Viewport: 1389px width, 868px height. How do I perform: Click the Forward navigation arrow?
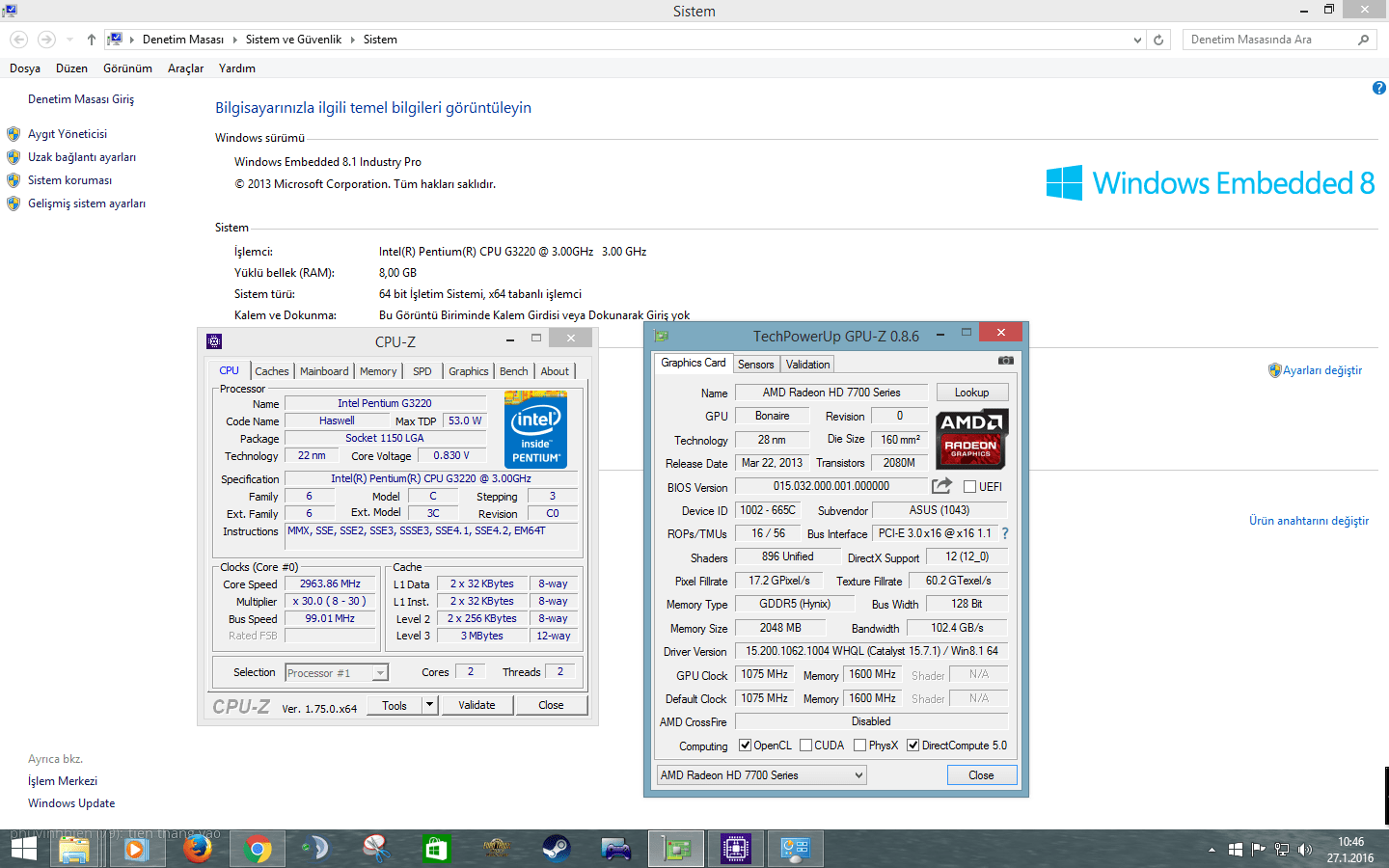tap(46, 40)
